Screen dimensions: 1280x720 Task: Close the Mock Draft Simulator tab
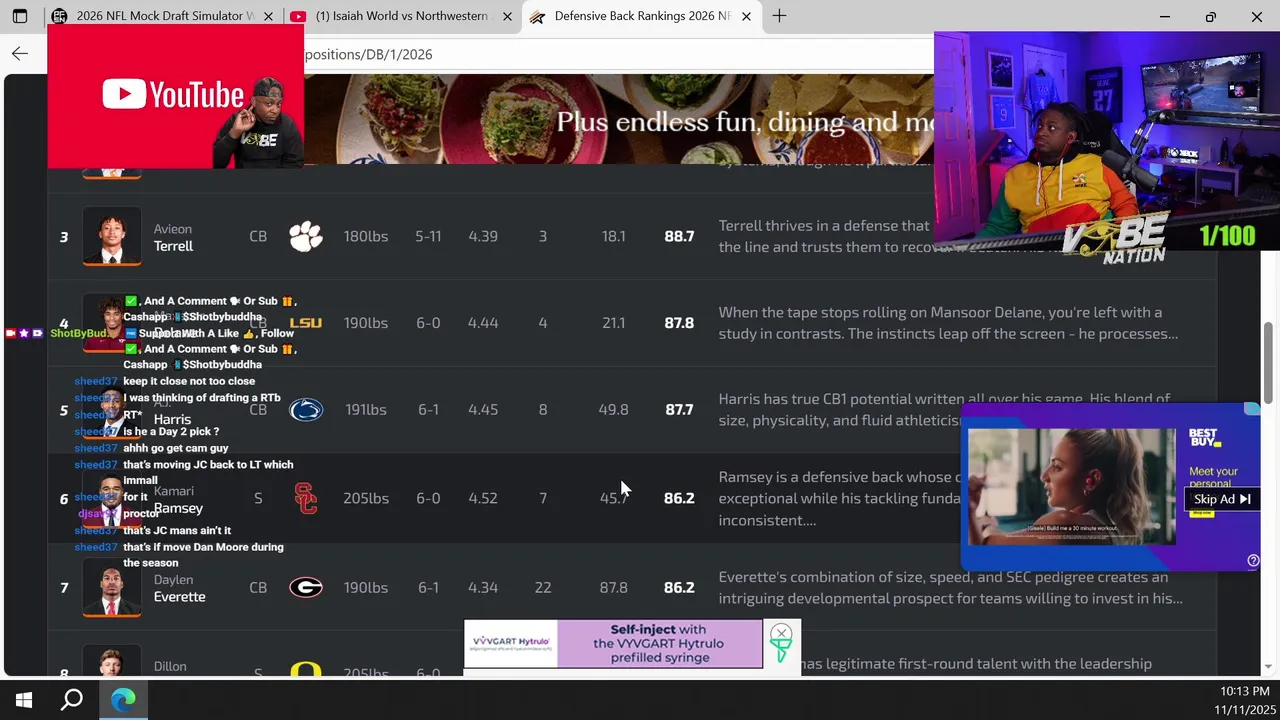click(268, 17)
